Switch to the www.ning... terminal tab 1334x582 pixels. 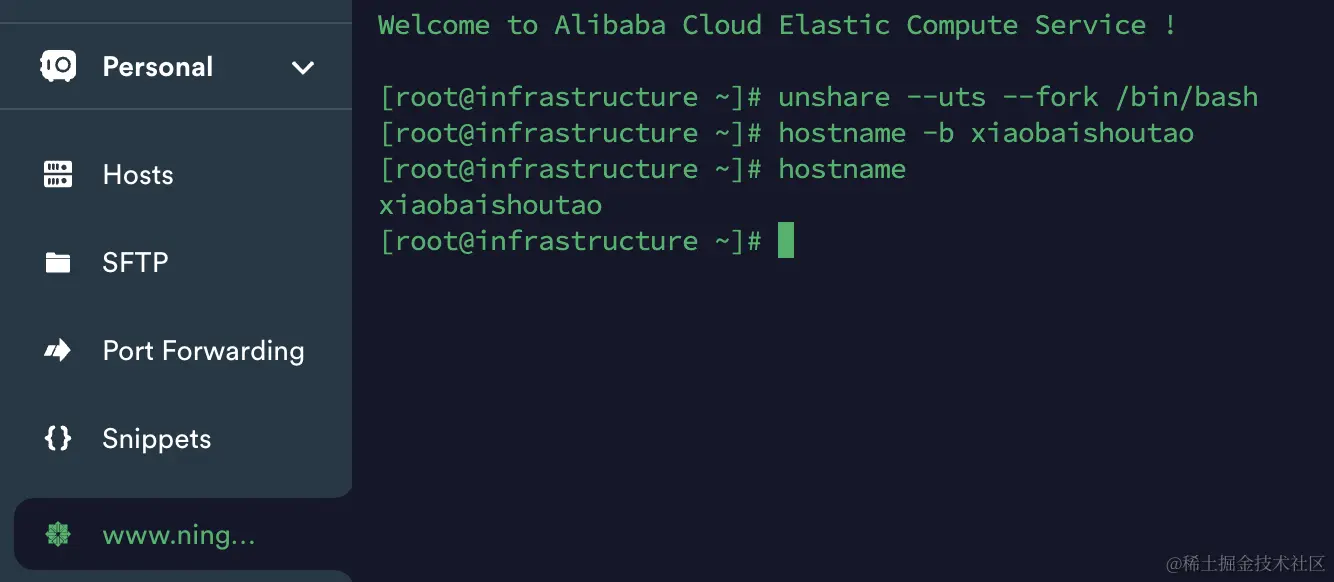(x=183, y=535)
